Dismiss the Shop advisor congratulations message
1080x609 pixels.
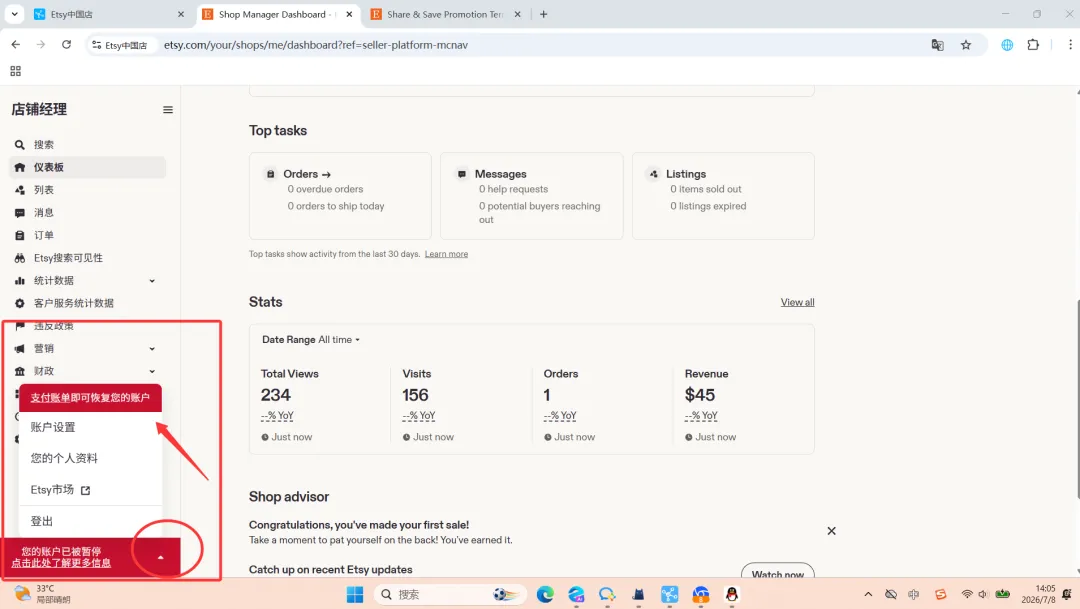pyautogui.click(x=831, y=531)
